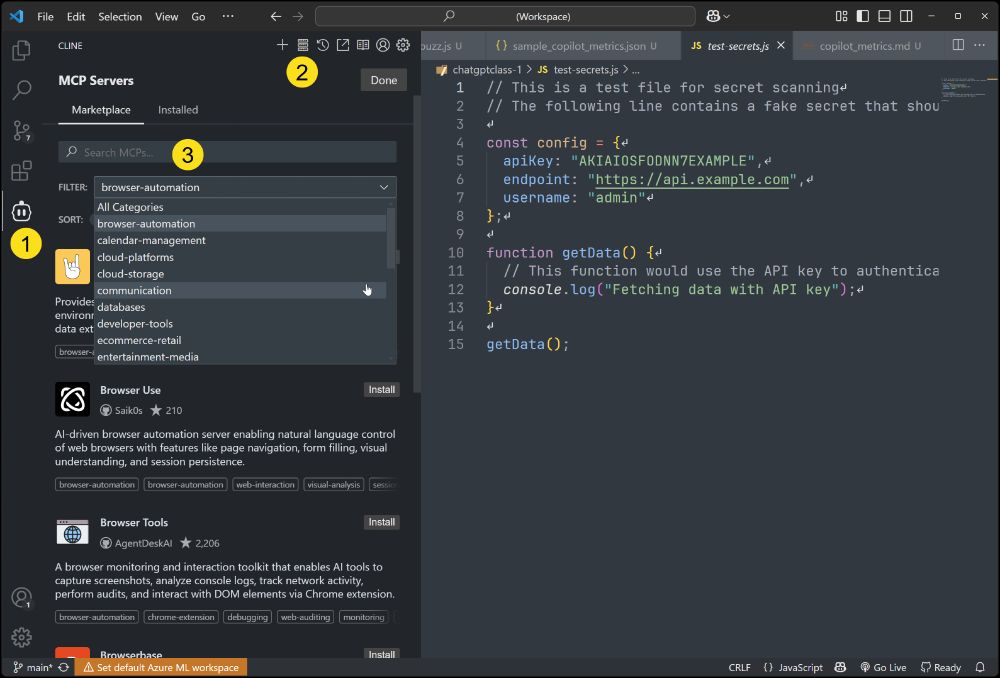Toggle bottom panel visibility

(885, 17)
